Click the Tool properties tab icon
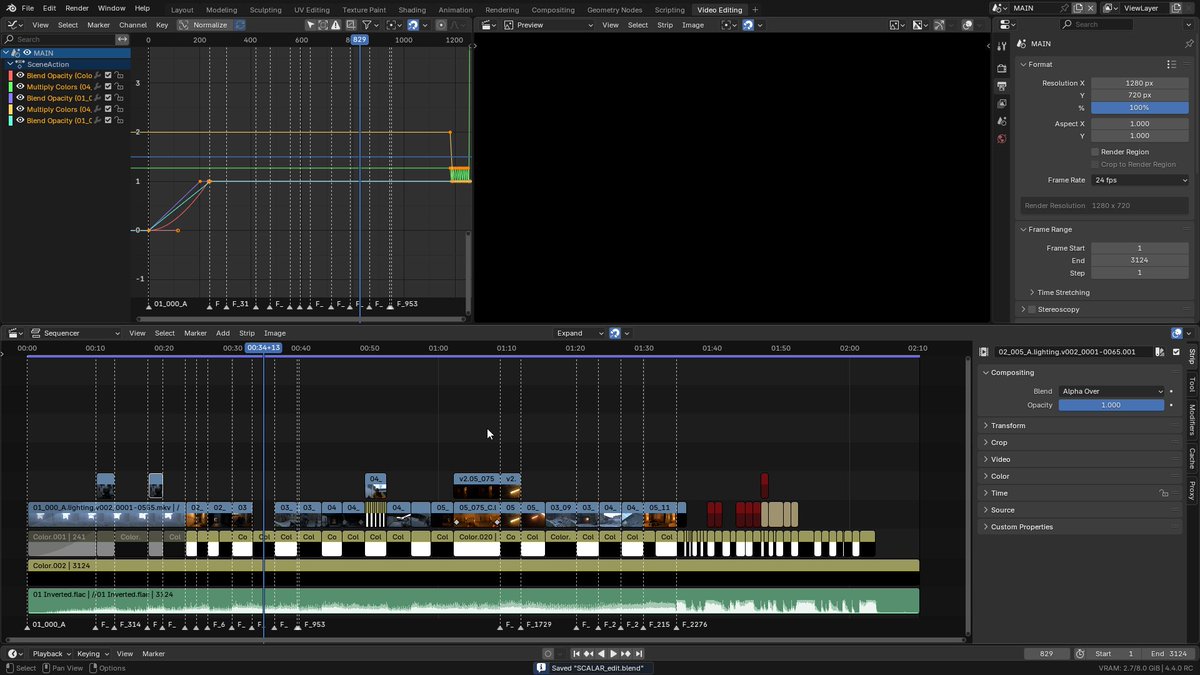 click(x=1002, y=44)
